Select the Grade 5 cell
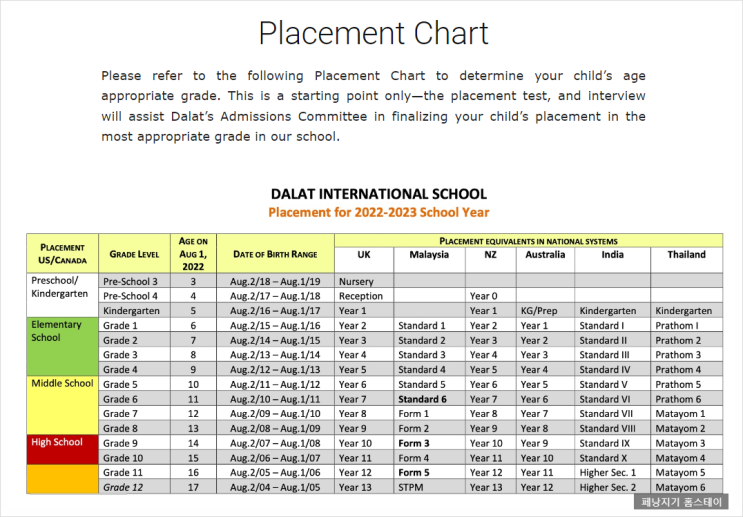The image size is (743, 517). 134,384
